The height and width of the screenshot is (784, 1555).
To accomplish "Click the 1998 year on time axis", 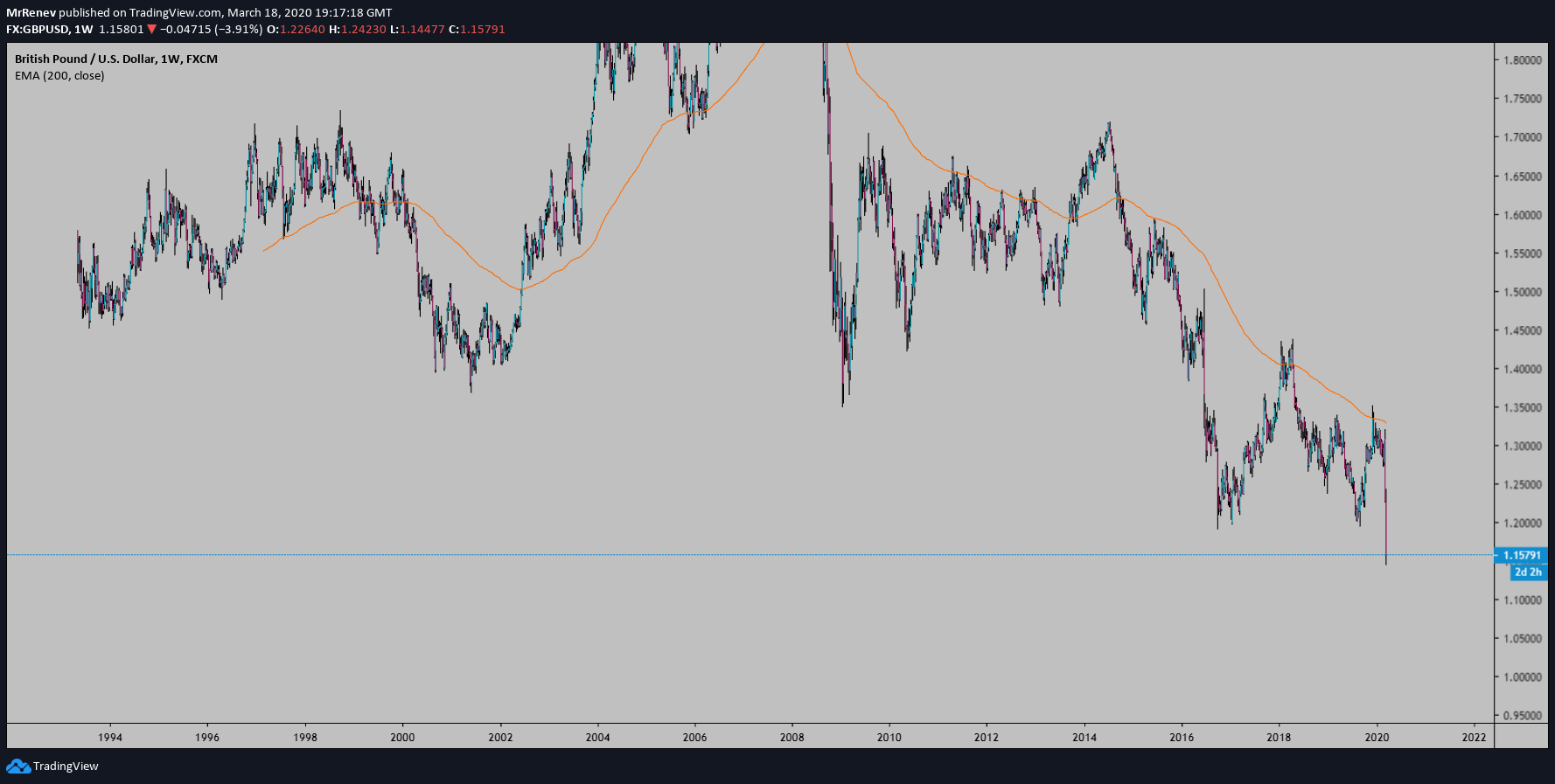I will coord(305,737).
